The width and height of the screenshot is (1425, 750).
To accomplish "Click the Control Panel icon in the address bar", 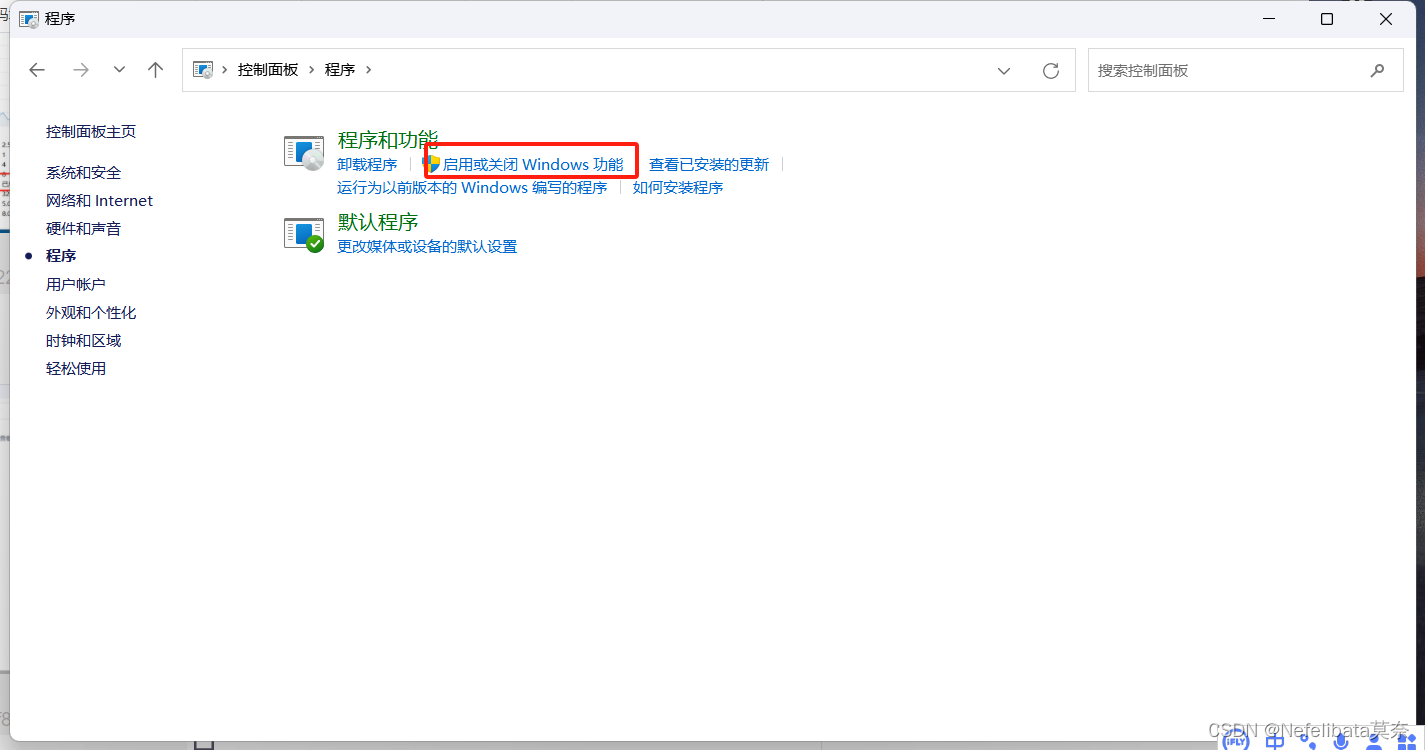I will click(x=203, y=70).
